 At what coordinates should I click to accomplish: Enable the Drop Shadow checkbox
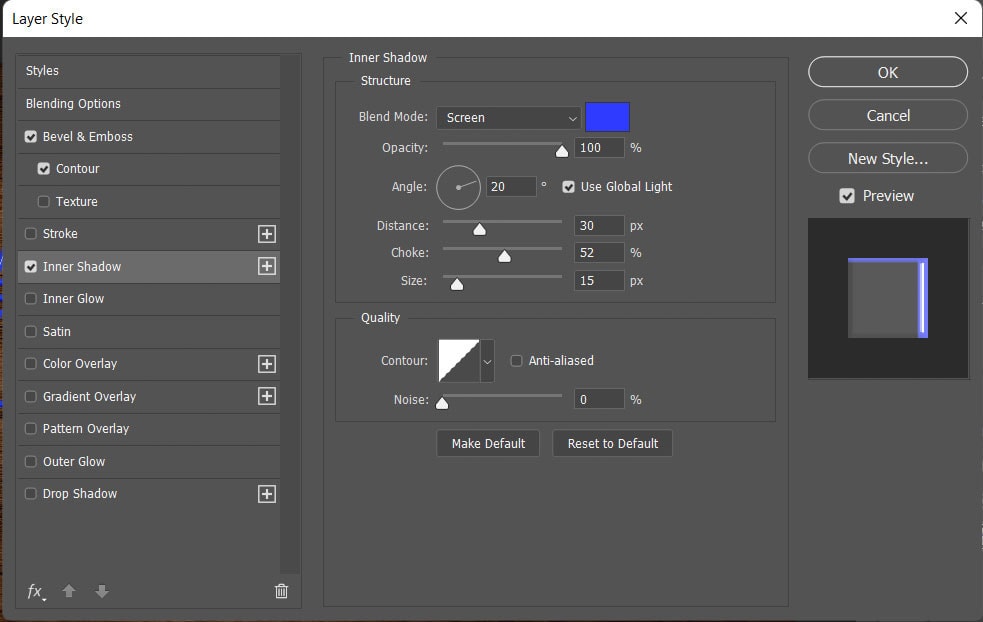click(x=31, y=493)
